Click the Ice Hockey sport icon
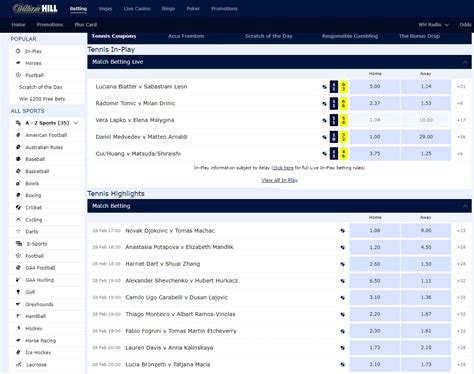Image resolution: width=474 pixels, height=374 pixels. click(x=18, y=352)
